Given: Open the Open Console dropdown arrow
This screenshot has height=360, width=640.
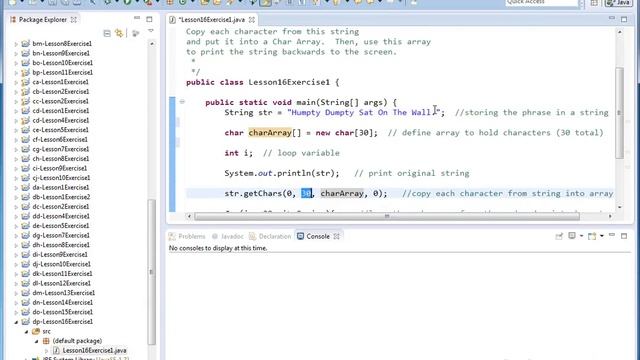Looking at the screenshot, I should [602, 236].
